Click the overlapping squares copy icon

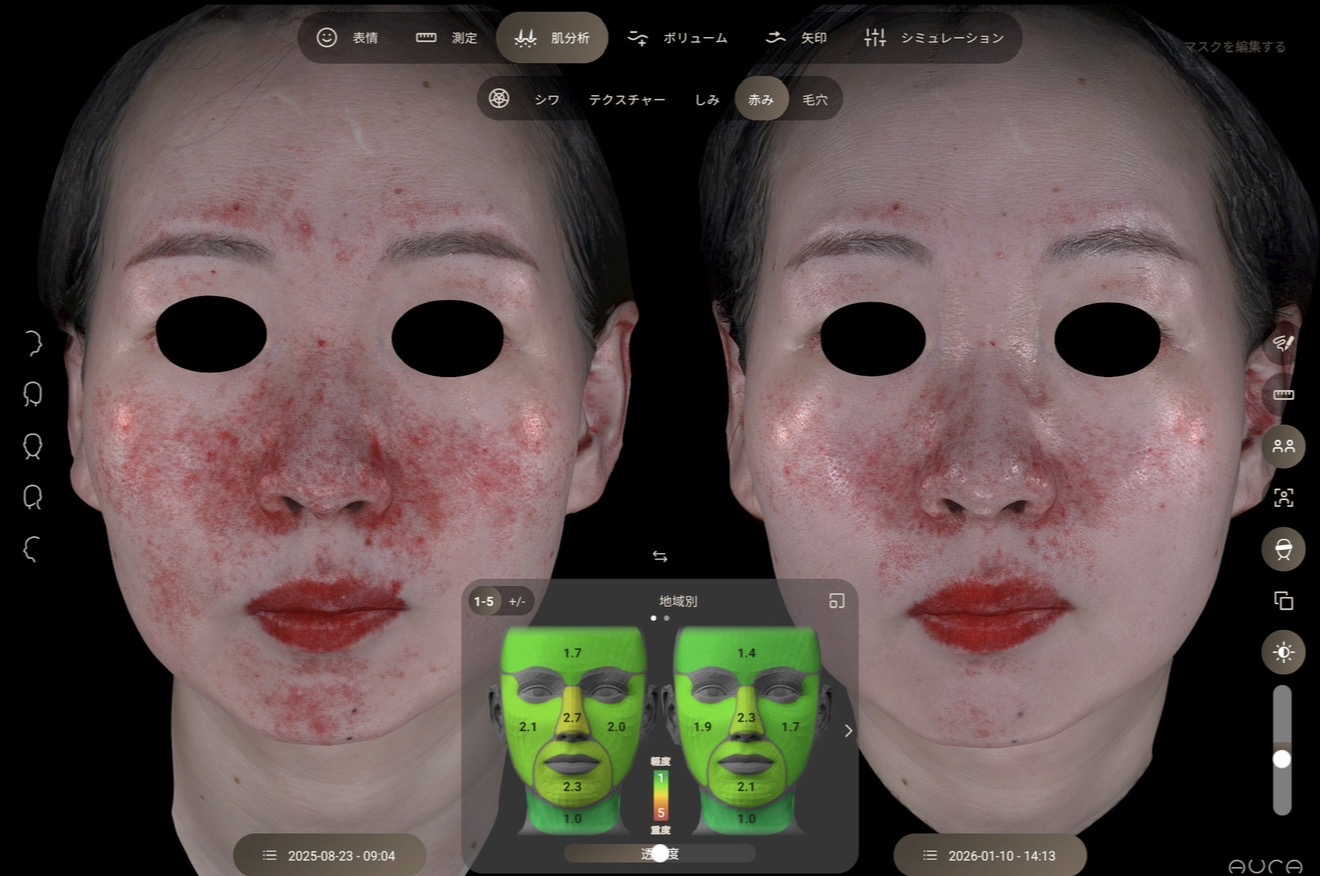(1283, 600)
